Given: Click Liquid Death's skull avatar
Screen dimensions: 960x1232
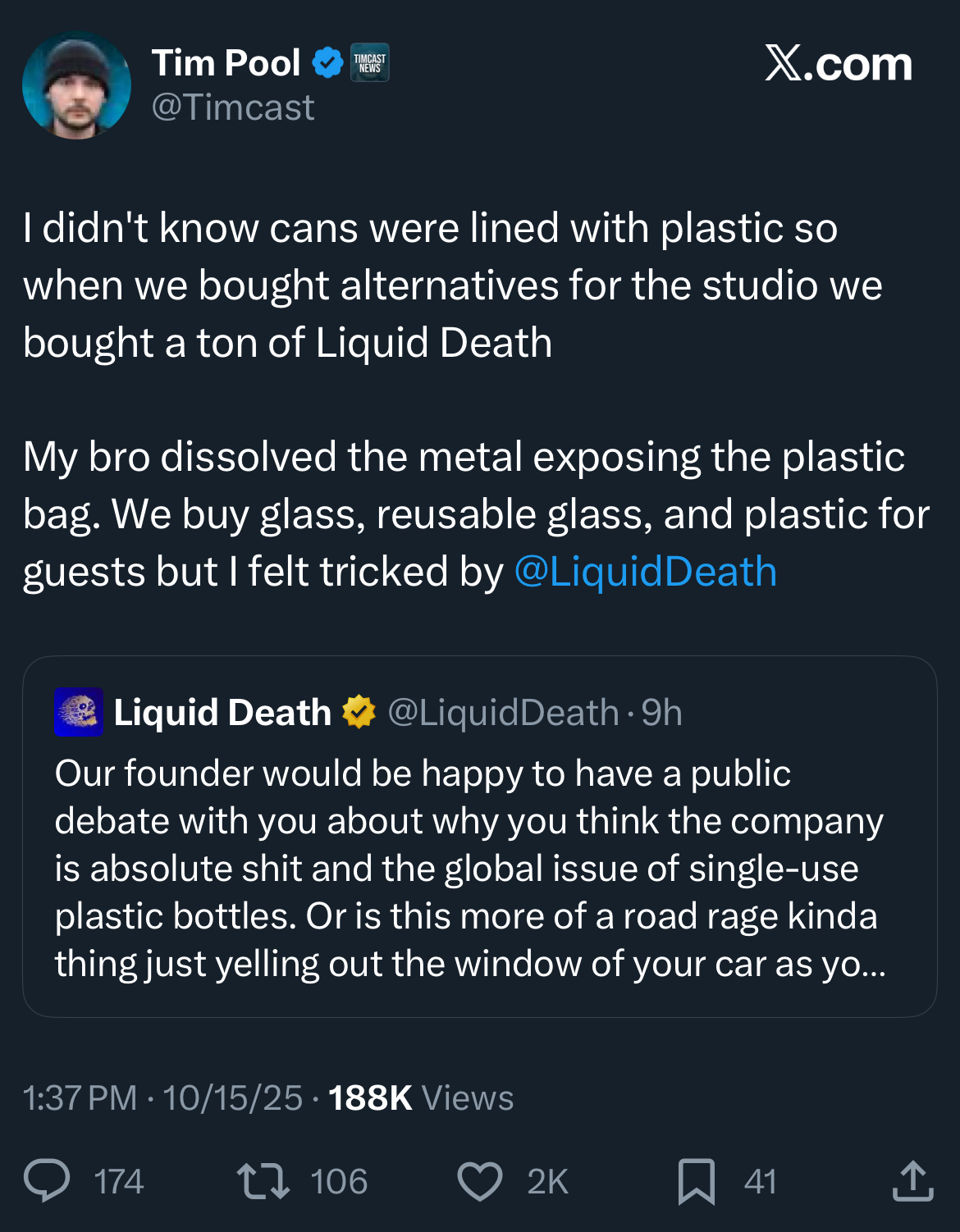Looking at the screenshot, I should (x=79, y=712).
